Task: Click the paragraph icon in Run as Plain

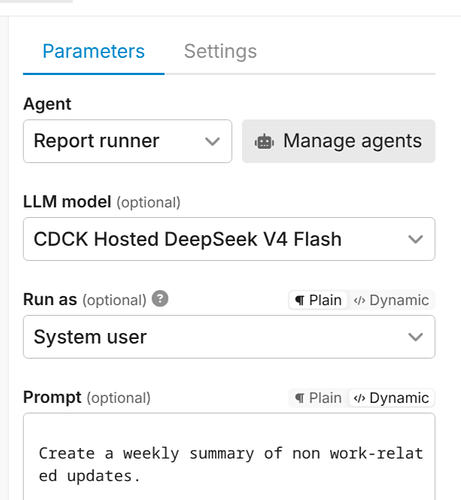Action: 300,301
